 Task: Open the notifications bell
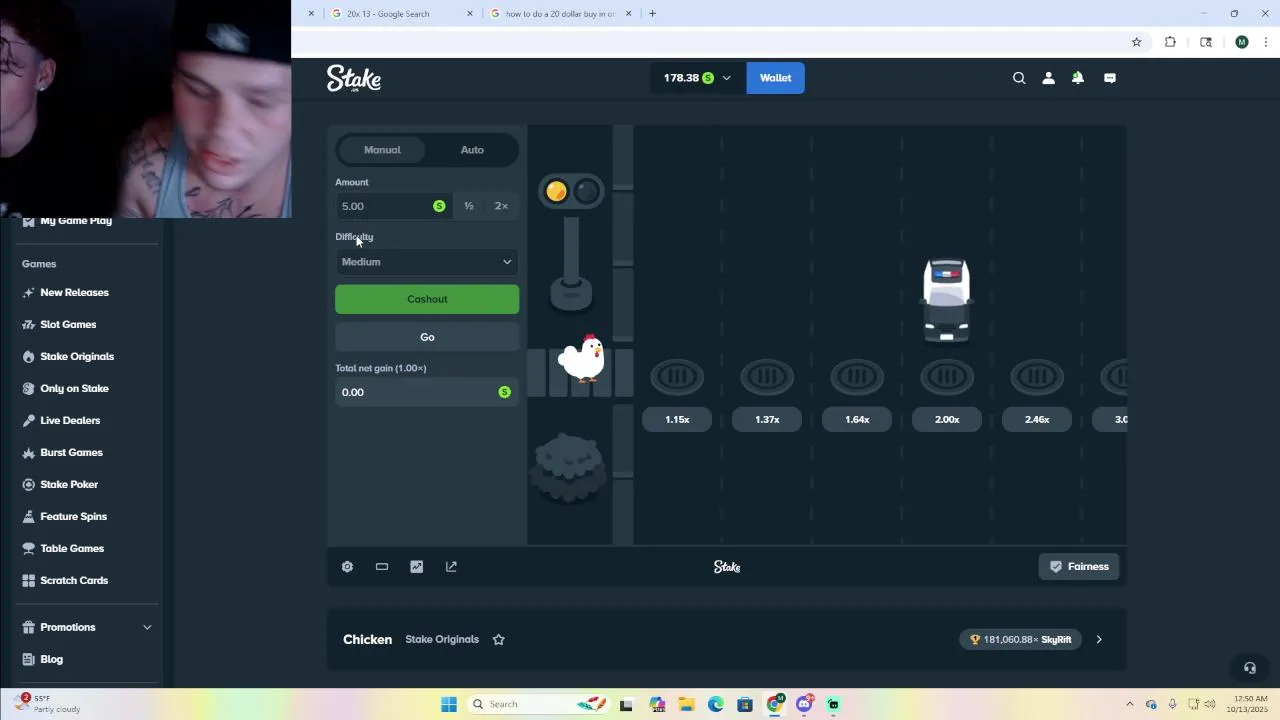coord(1077,78)
